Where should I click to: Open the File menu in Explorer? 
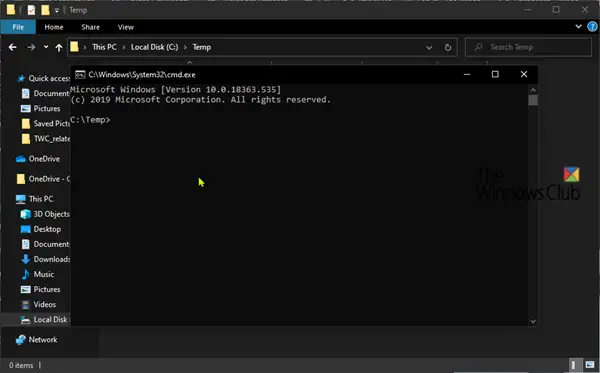[x=18, y=27]
